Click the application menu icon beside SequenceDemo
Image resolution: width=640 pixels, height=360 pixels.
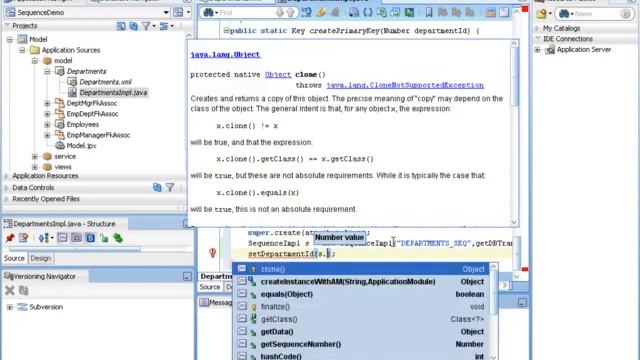[x=178, y=13]
